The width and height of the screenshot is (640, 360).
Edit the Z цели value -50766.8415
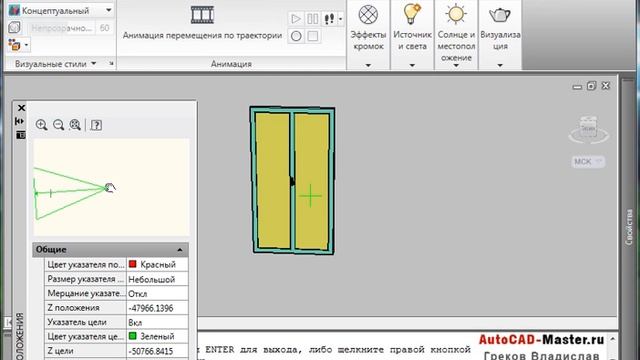(x=158, y=351)
